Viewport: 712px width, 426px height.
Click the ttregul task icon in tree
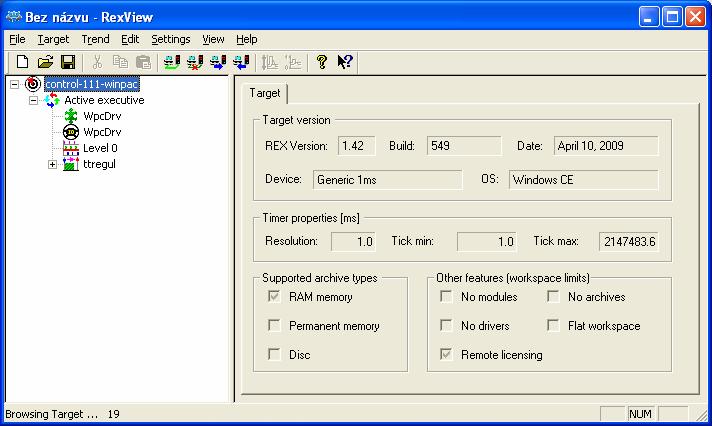[x=71, y=164]
